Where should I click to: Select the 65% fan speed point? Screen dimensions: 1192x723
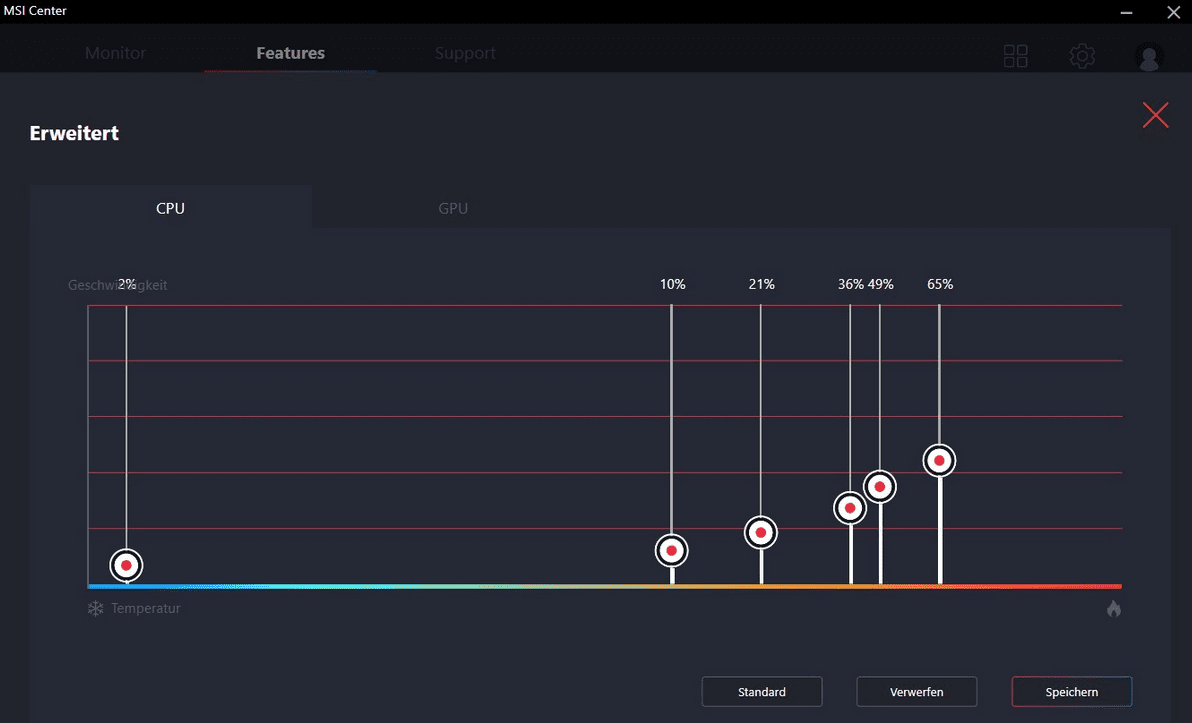[x=940, y=460]
